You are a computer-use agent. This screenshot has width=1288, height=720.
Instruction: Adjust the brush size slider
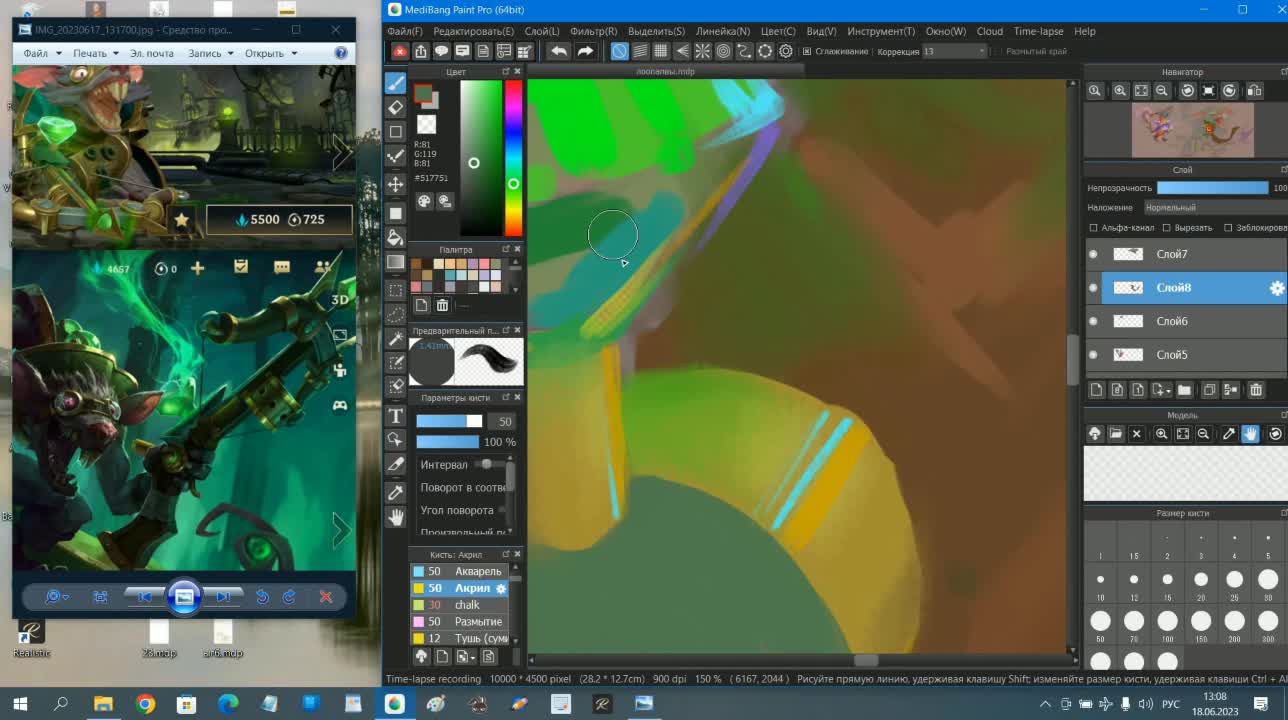click(449, 421)
